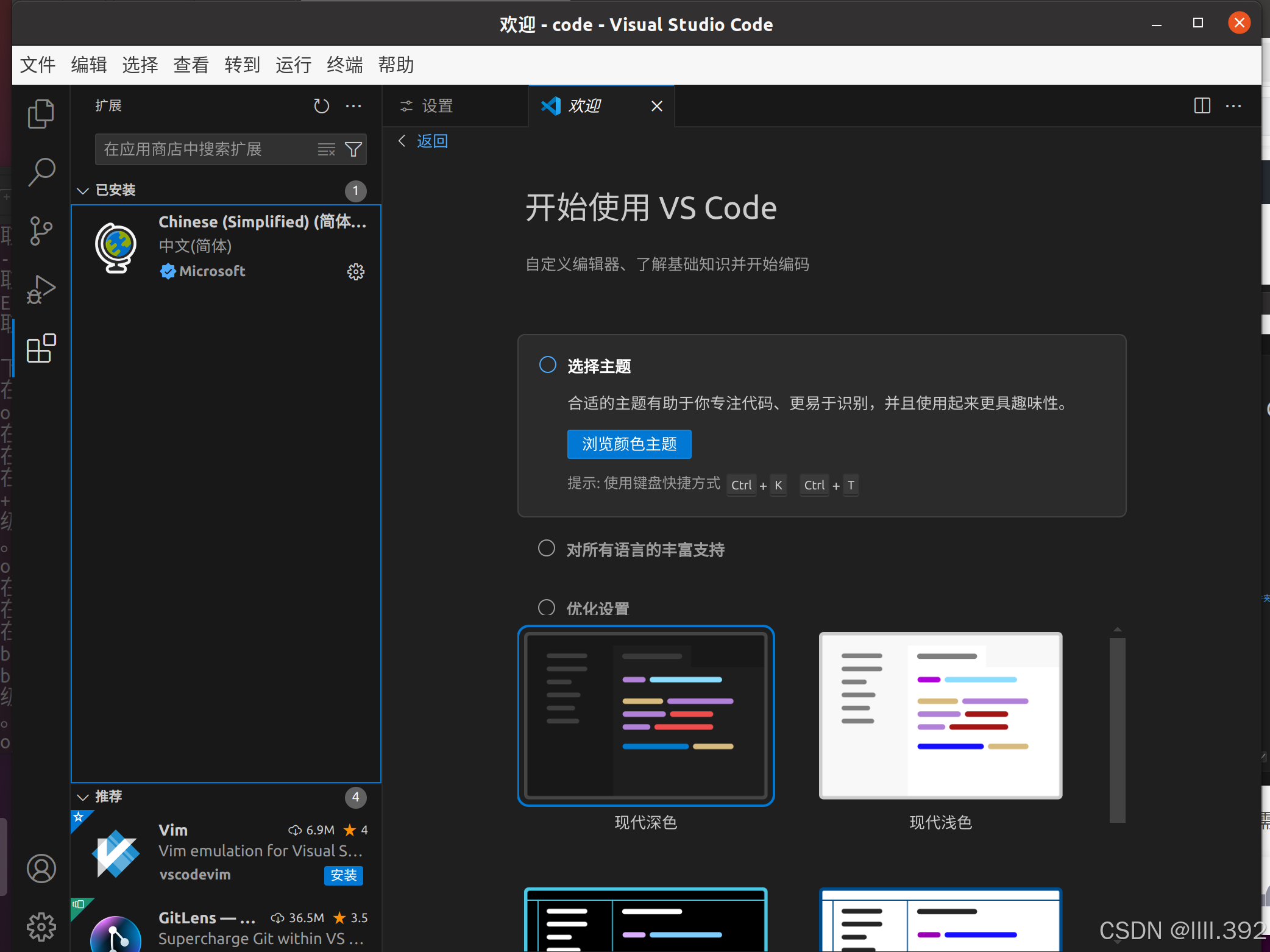This screenshot has height=952, width=1270.
Task: Refresh the extensions list
Action: point(321,106)
